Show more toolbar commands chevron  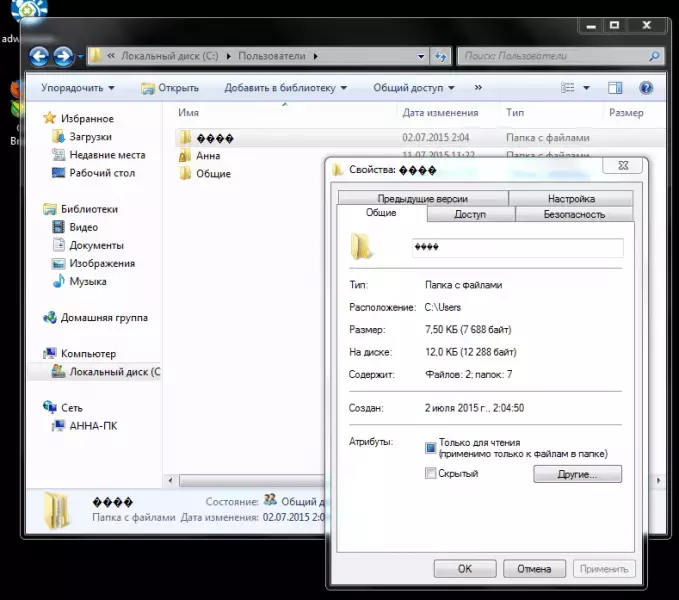coord(478,87)
